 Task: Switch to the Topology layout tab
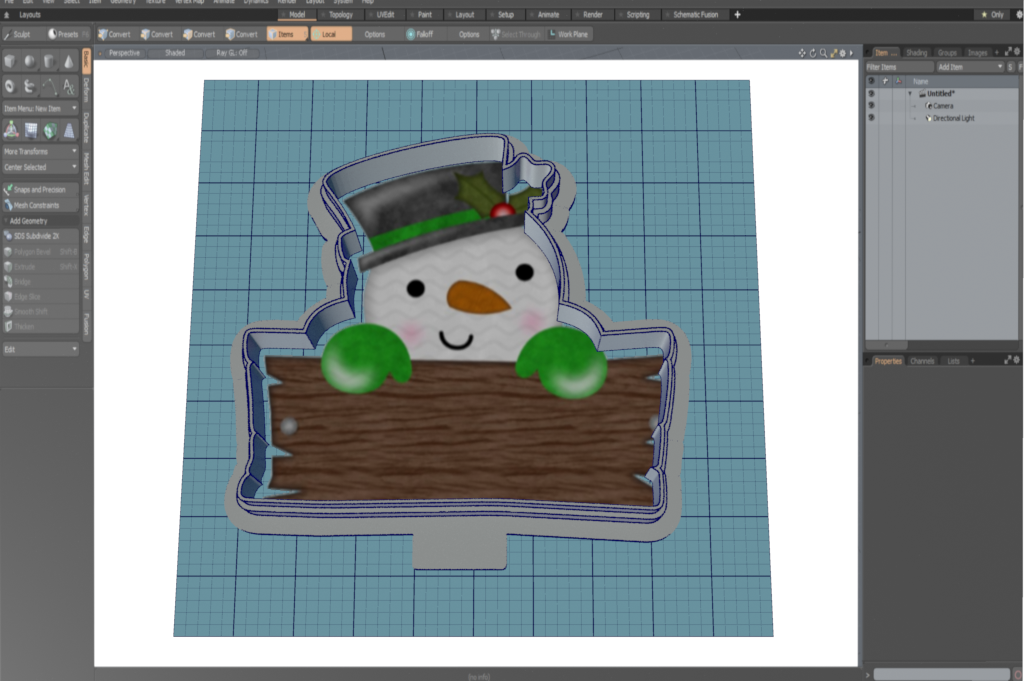click(x=341, y=15)
